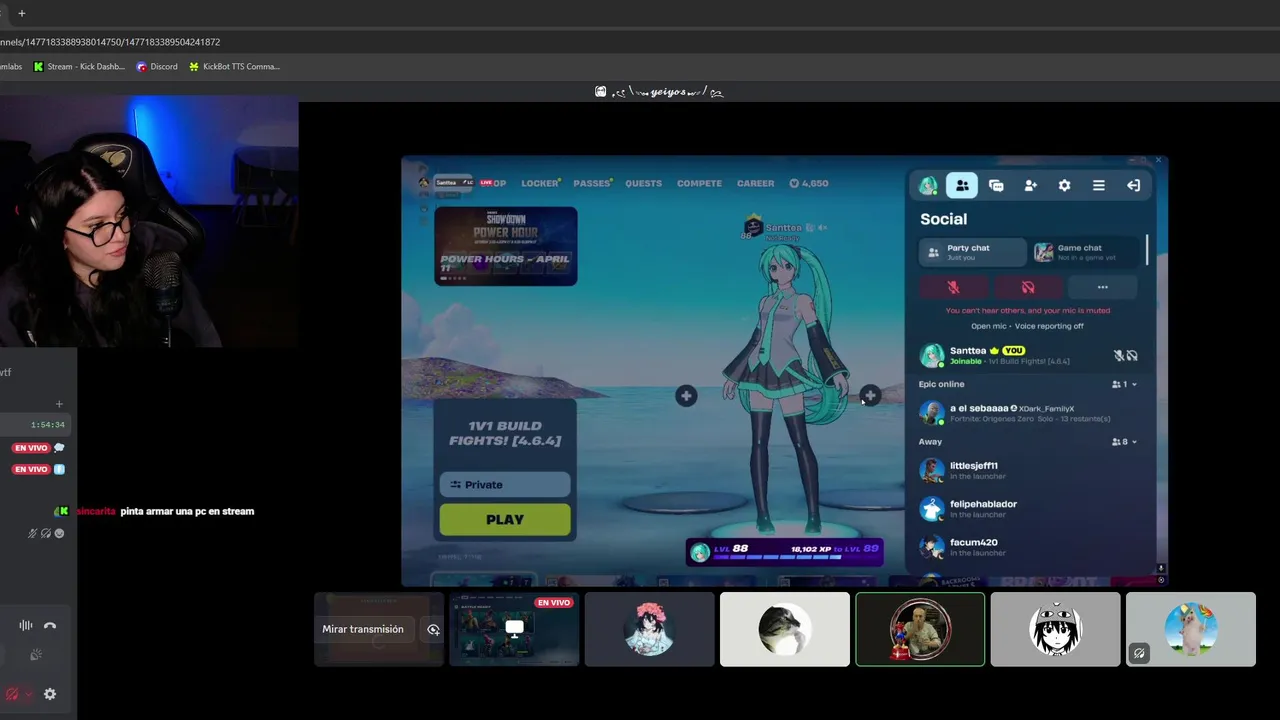Select the Game chat channel
Viewport: 1280px width, 720px height.
(1087, 252)
